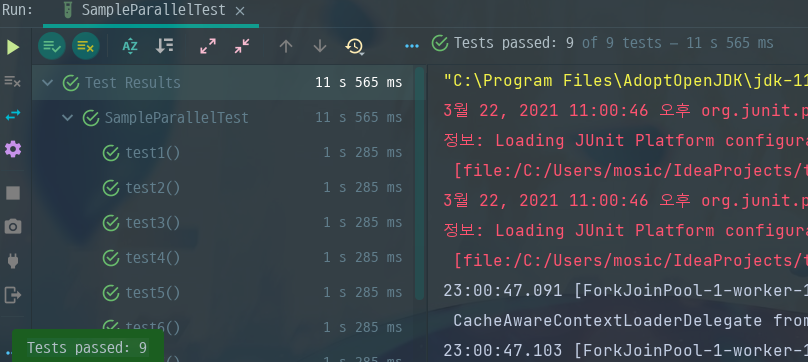Image resolution: width=808 pixels, height=362 pixels.
Task: Collapse all test nodes
Action: (x=242, y=46)
